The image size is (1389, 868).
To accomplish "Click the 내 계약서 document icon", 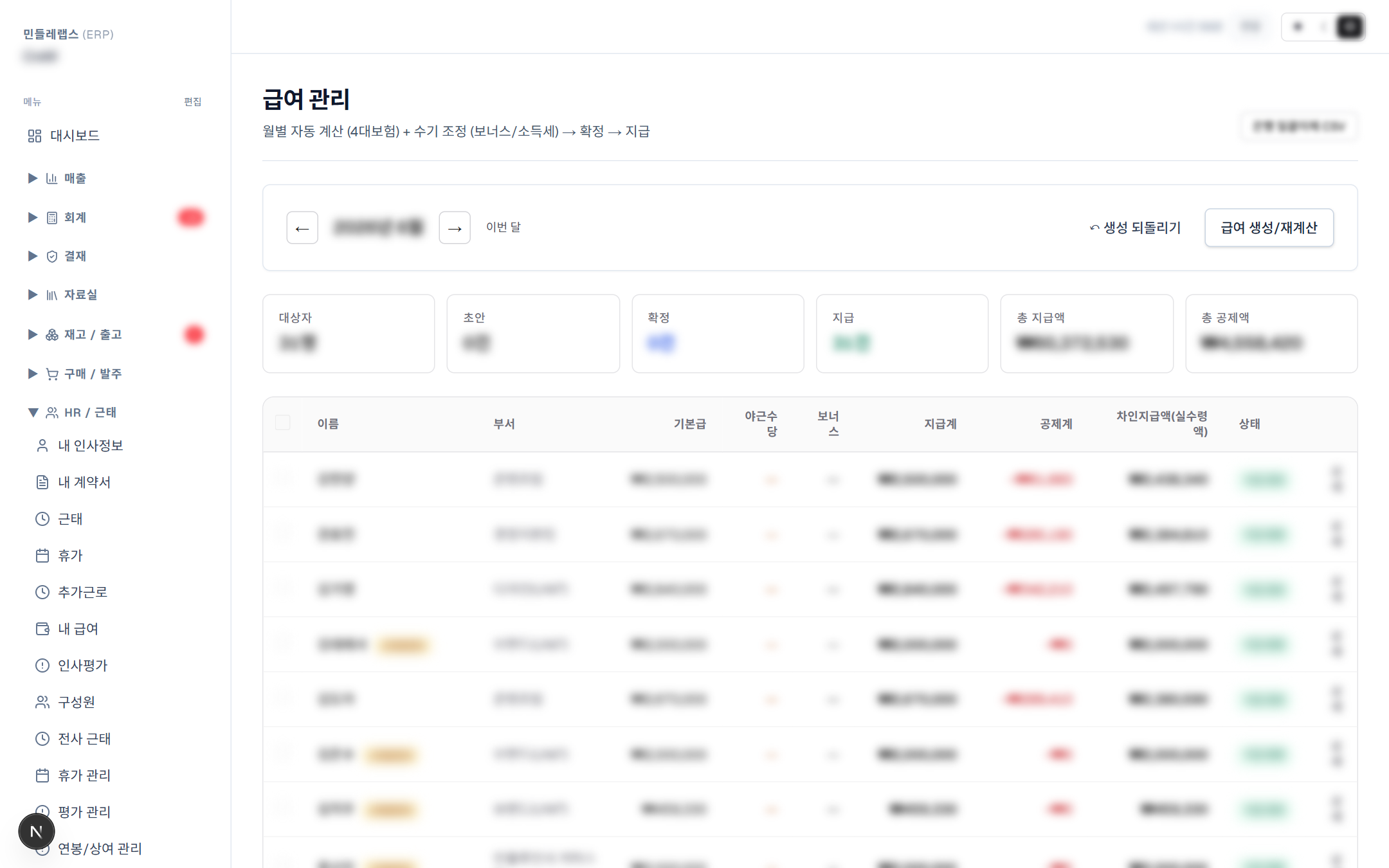I will [42, 482].
